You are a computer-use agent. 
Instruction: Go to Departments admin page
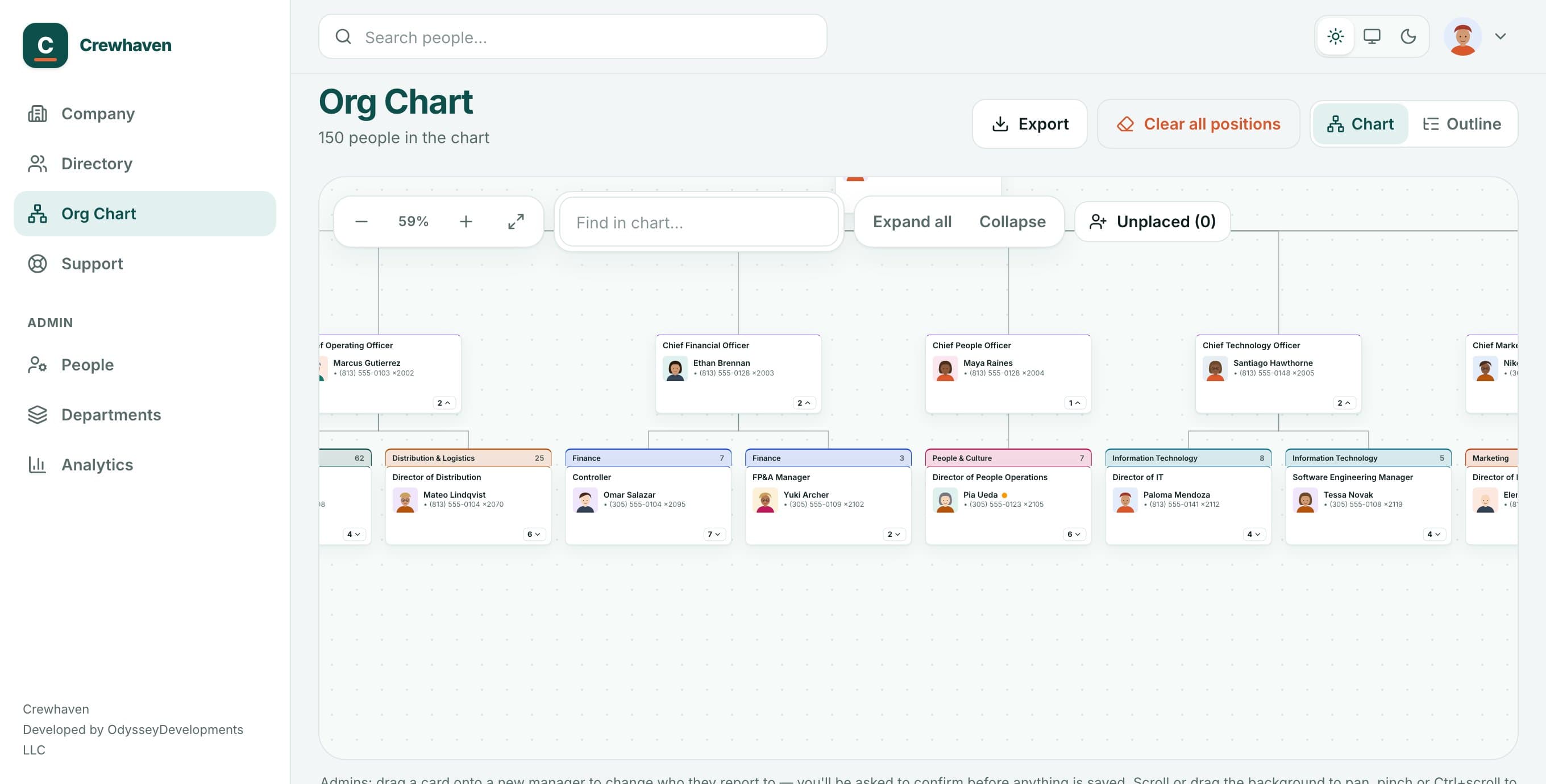click(x=144, y=415)
